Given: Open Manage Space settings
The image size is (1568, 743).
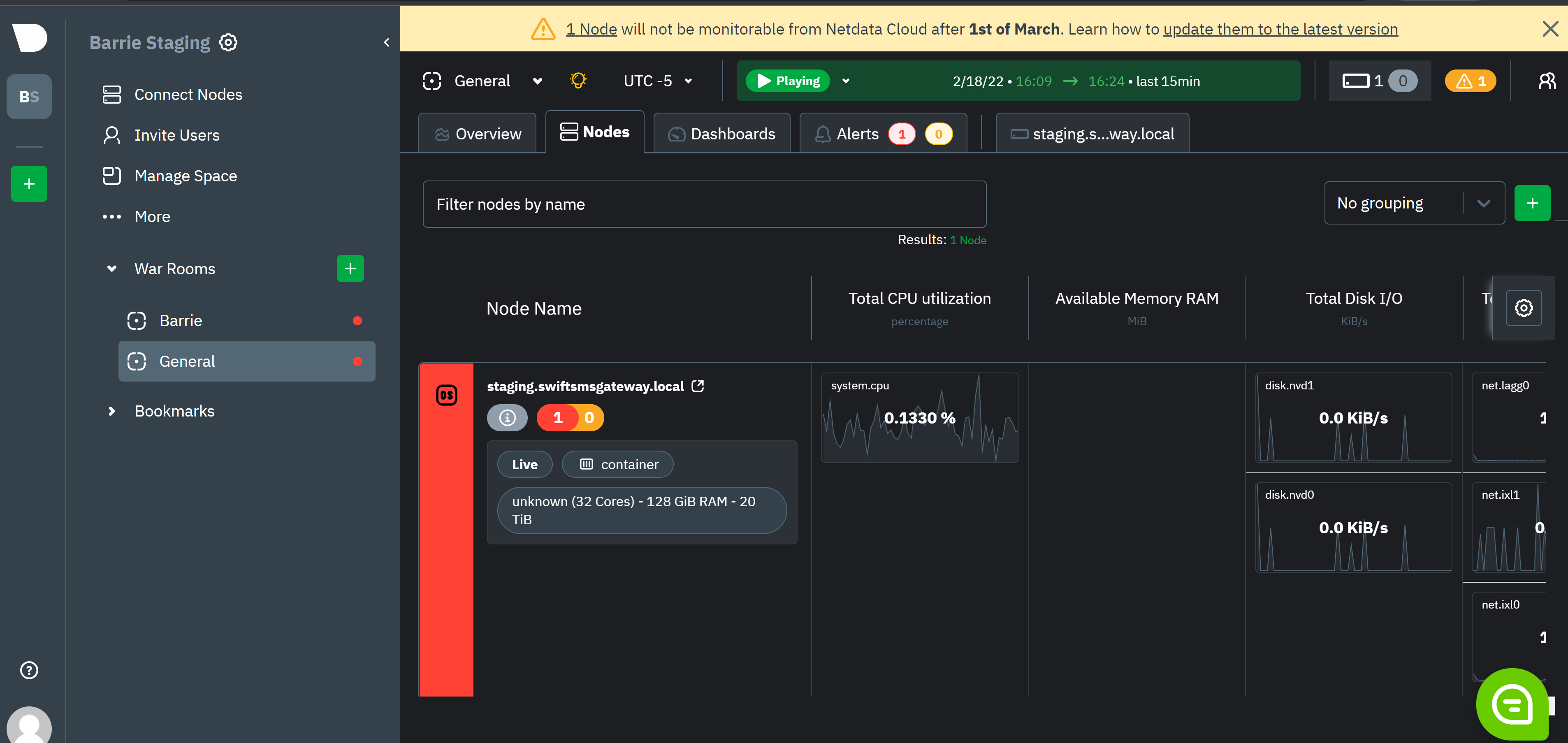Looking at the screenshot, I should pyautogui.click(x=186, y=175).
